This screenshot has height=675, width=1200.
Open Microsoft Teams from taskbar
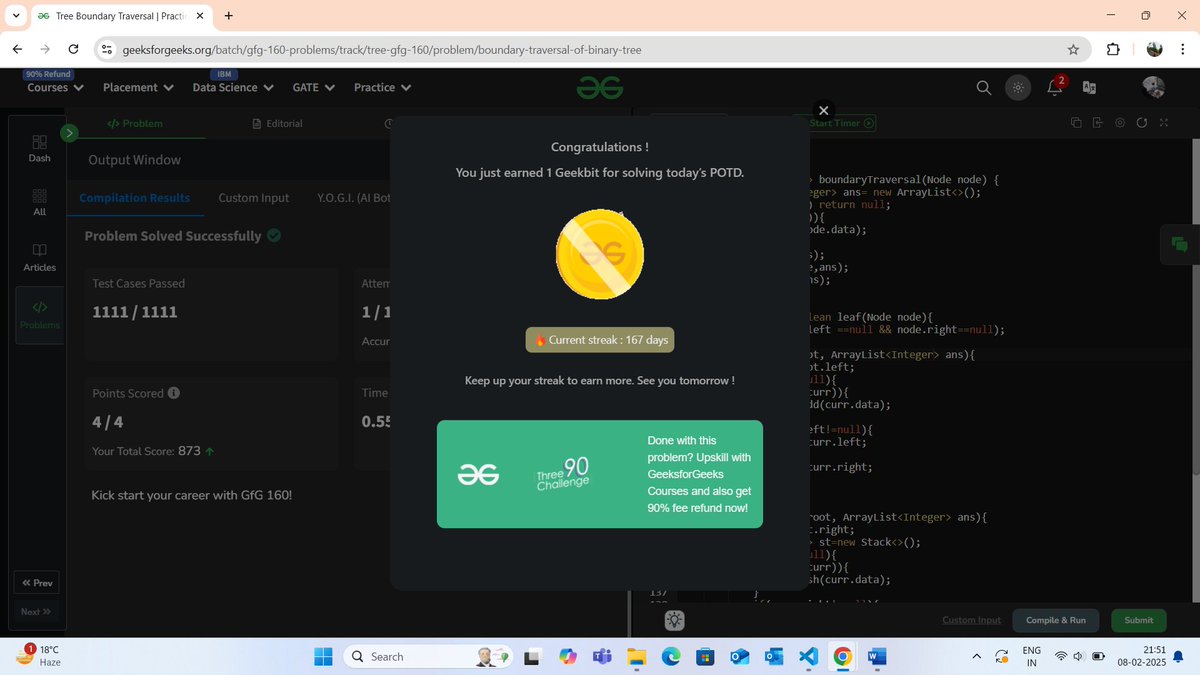[x=602, y=656]
